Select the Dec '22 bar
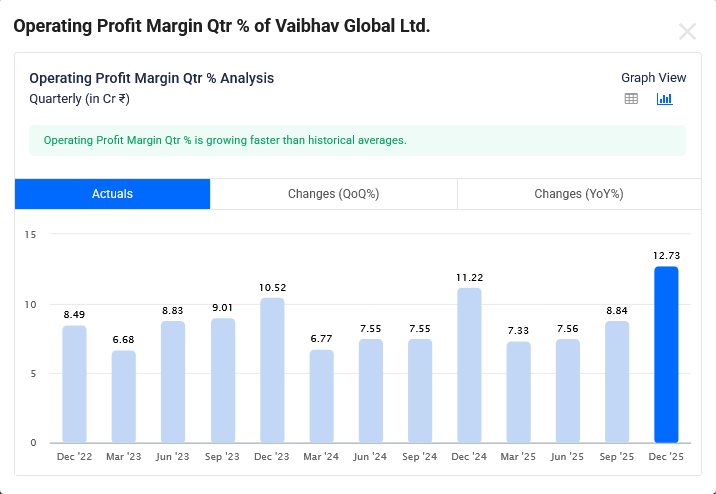The width and height of the screenshot is (716, 494). (74, 384)
